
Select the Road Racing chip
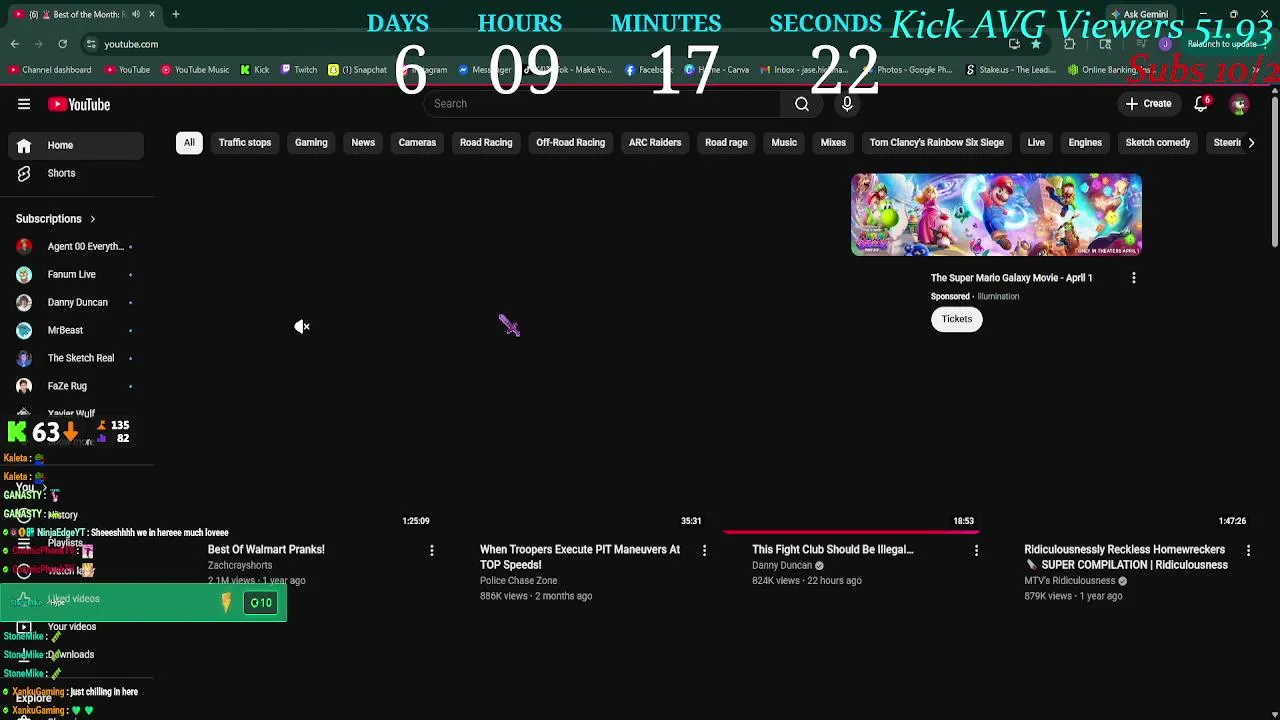(486, 143)
